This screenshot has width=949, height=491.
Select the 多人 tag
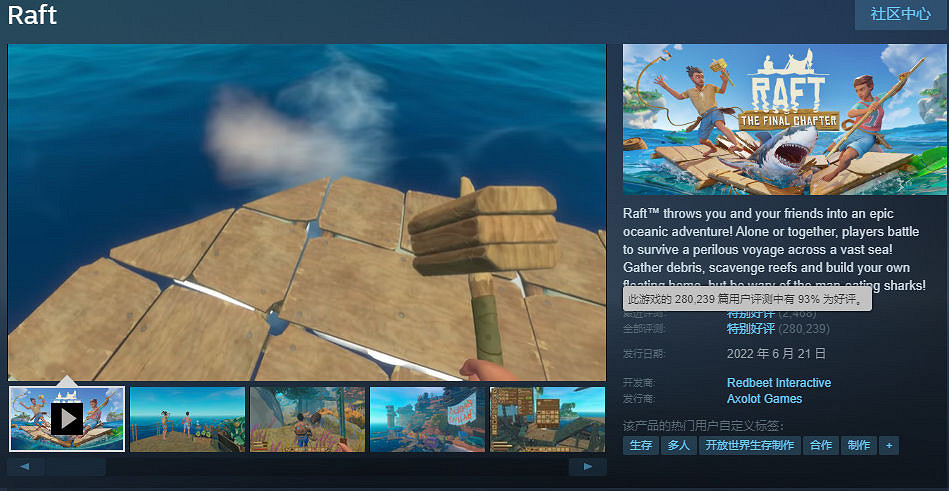[x=678, y=446]
